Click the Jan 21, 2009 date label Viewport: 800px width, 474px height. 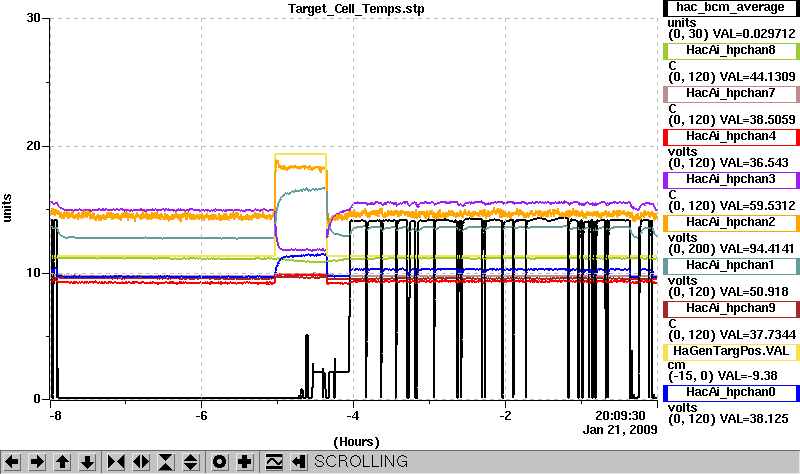pyautogui.click(x=620, y=430)
